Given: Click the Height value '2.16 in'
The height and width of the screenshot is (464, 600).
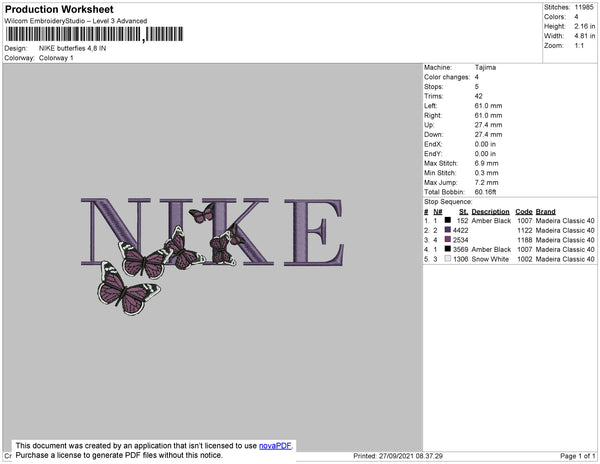Looking at the screenshot, I should (585, 26).
